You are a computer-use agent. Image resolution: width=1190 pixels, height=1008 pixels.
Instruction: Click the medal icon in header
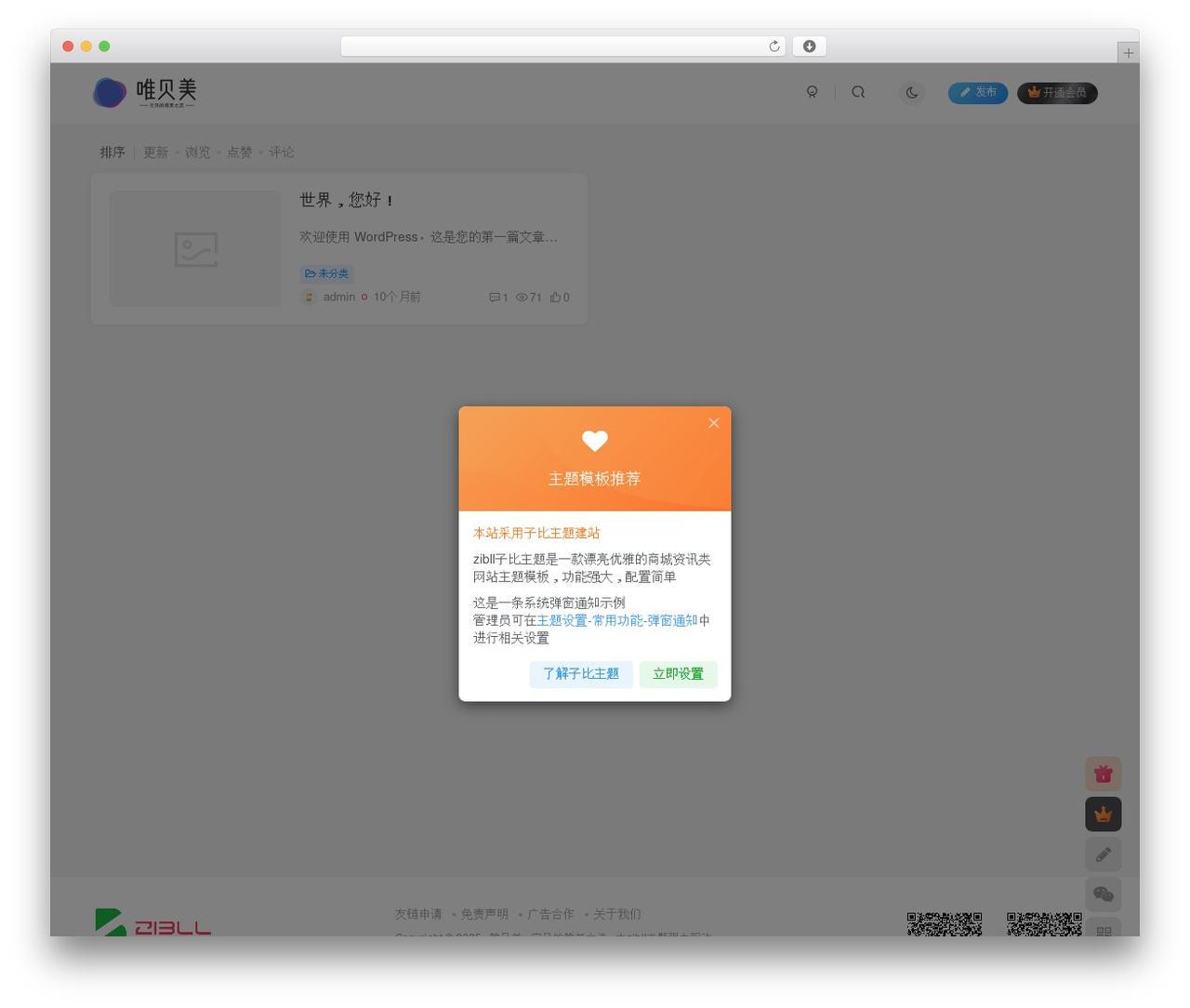tap(812, 92)
